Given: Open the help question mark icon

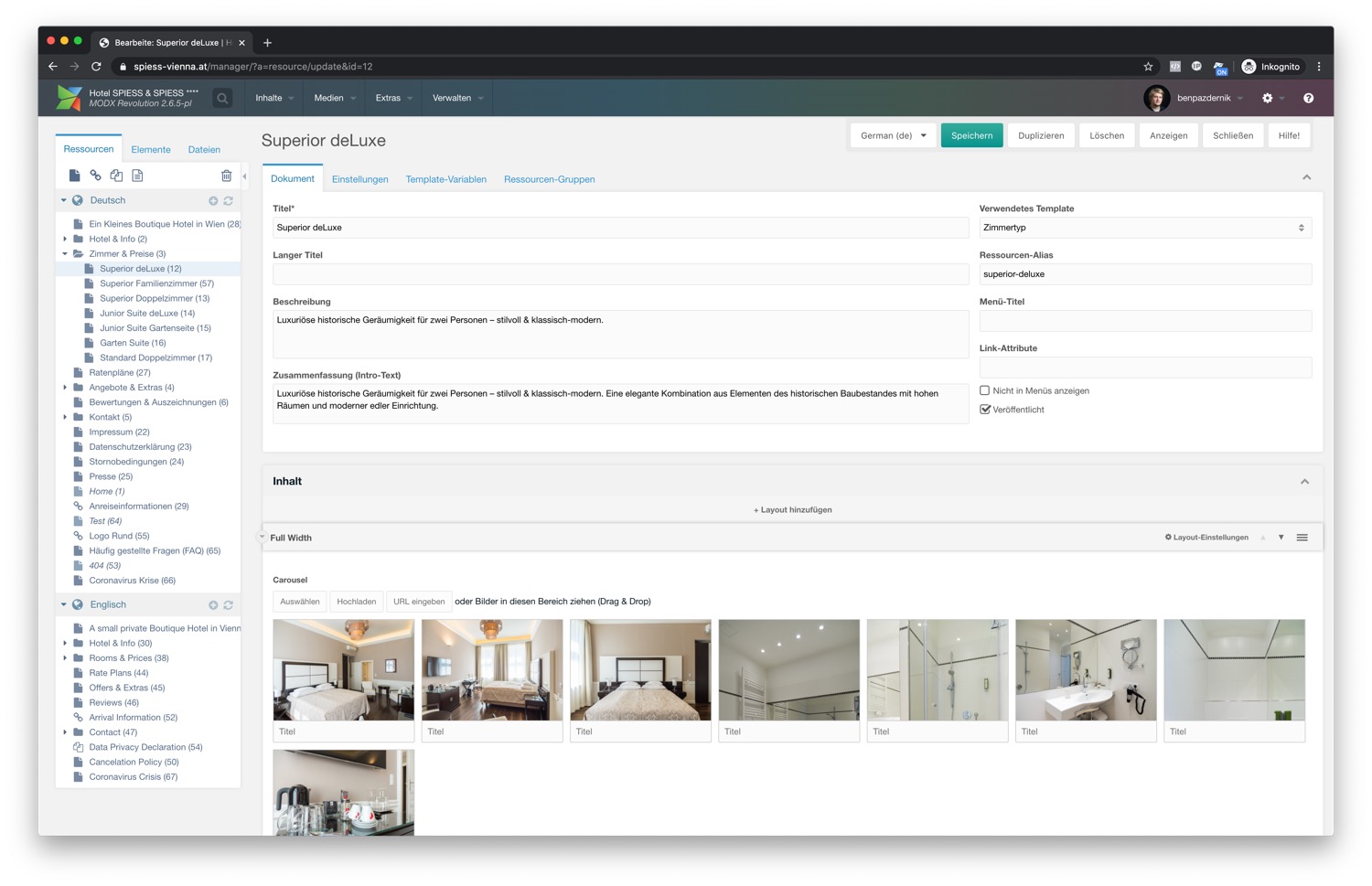Looking at the screenshot, I should point(1308,98).
